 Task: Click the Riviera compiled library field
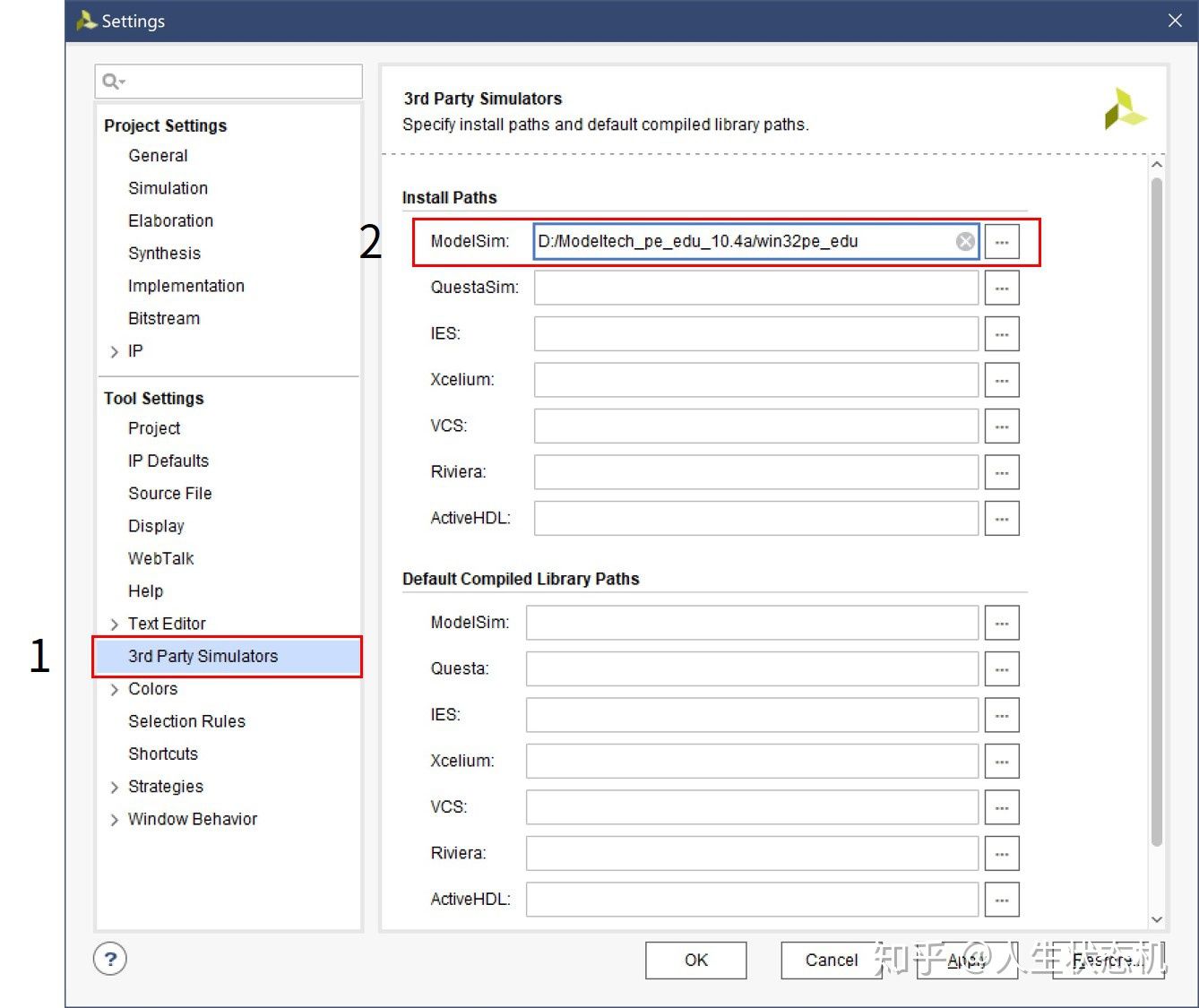click(x=752, y=854)
